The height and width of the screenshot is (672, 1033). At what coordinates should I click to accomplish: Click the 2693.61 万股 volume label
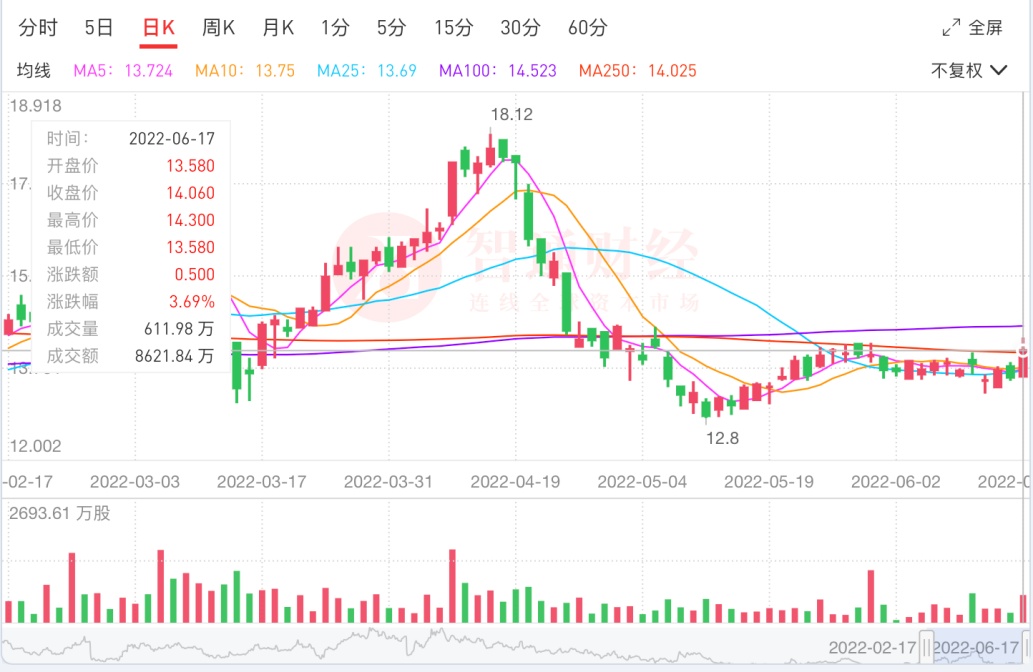pyautogui.click(x=60, y=513)
